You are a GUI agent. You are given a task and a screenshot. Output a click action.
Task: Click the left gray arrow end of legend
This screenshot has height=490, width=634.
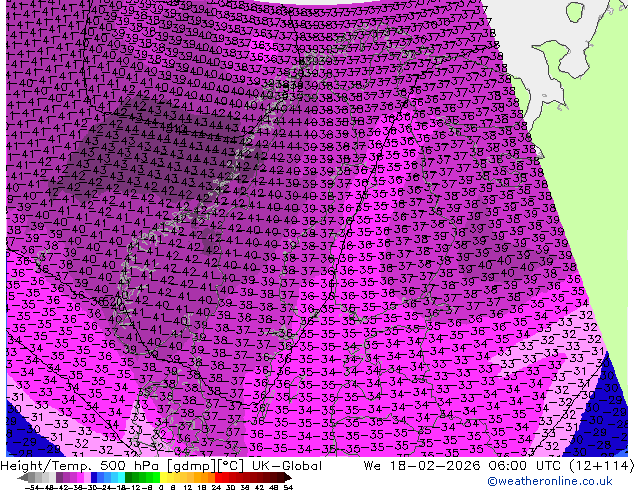click(22, 477)
